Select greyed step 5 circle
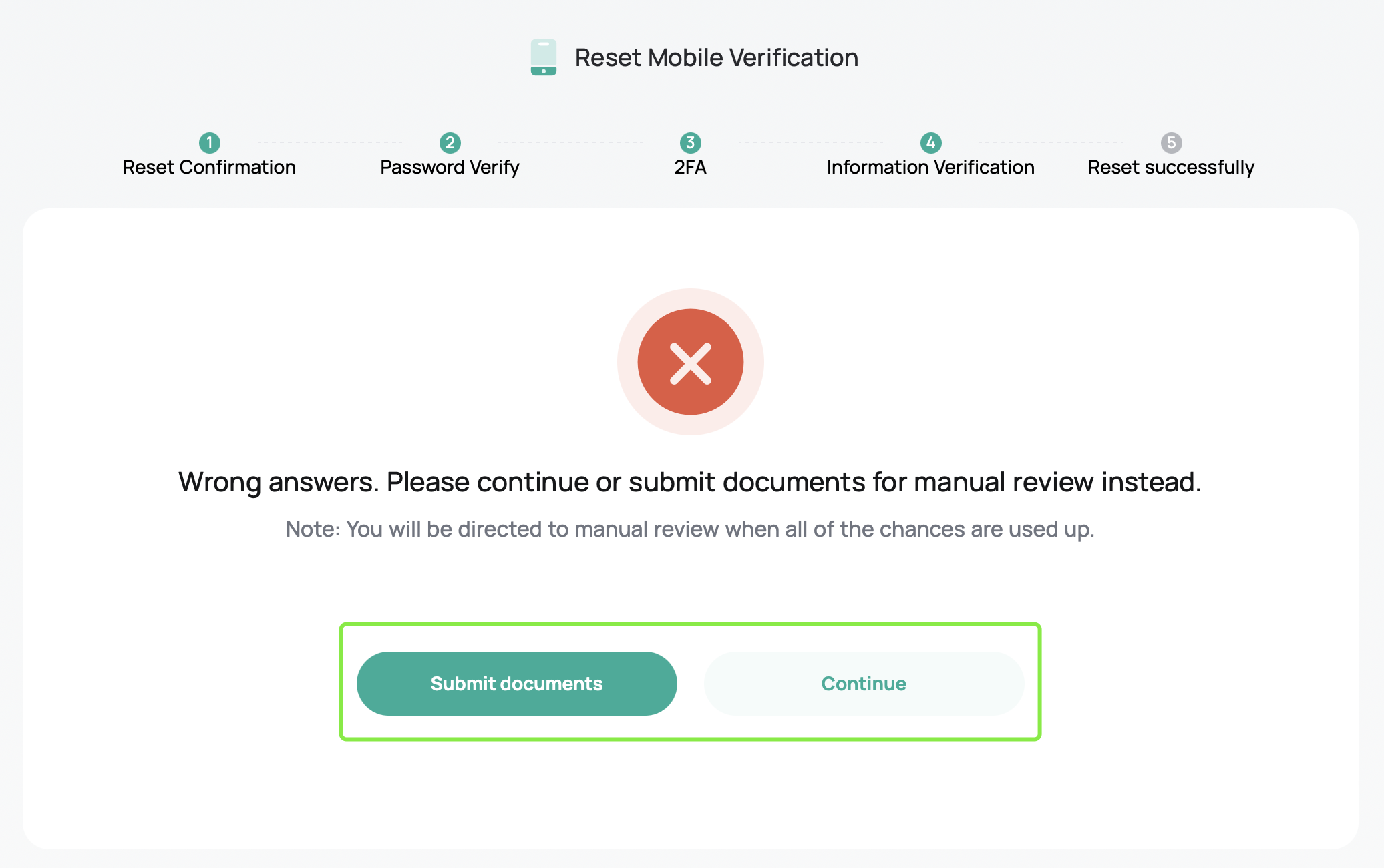Image resolution: width=1384 pixels, height=868 pixels. click(1172, 142)
